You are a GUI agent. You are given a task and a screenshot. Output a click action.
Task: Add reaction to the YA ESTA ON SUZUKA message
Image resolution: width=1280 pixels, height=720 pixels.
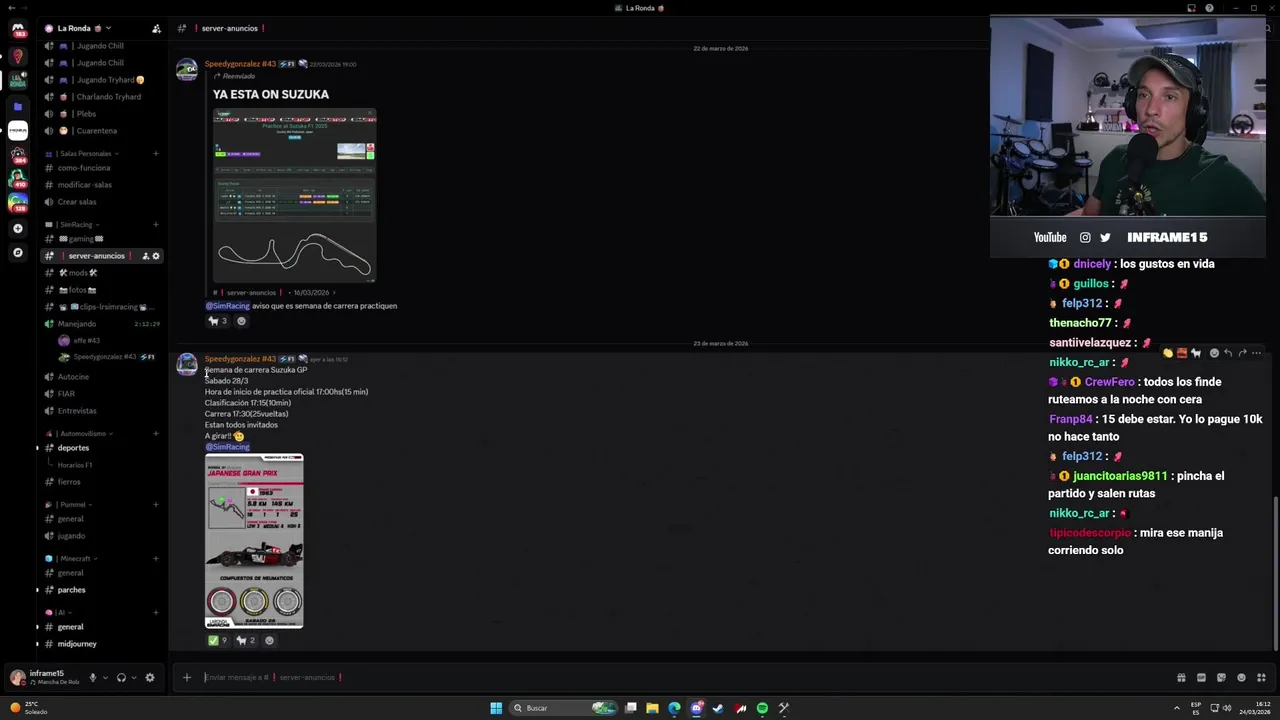[x=241, y=321]
